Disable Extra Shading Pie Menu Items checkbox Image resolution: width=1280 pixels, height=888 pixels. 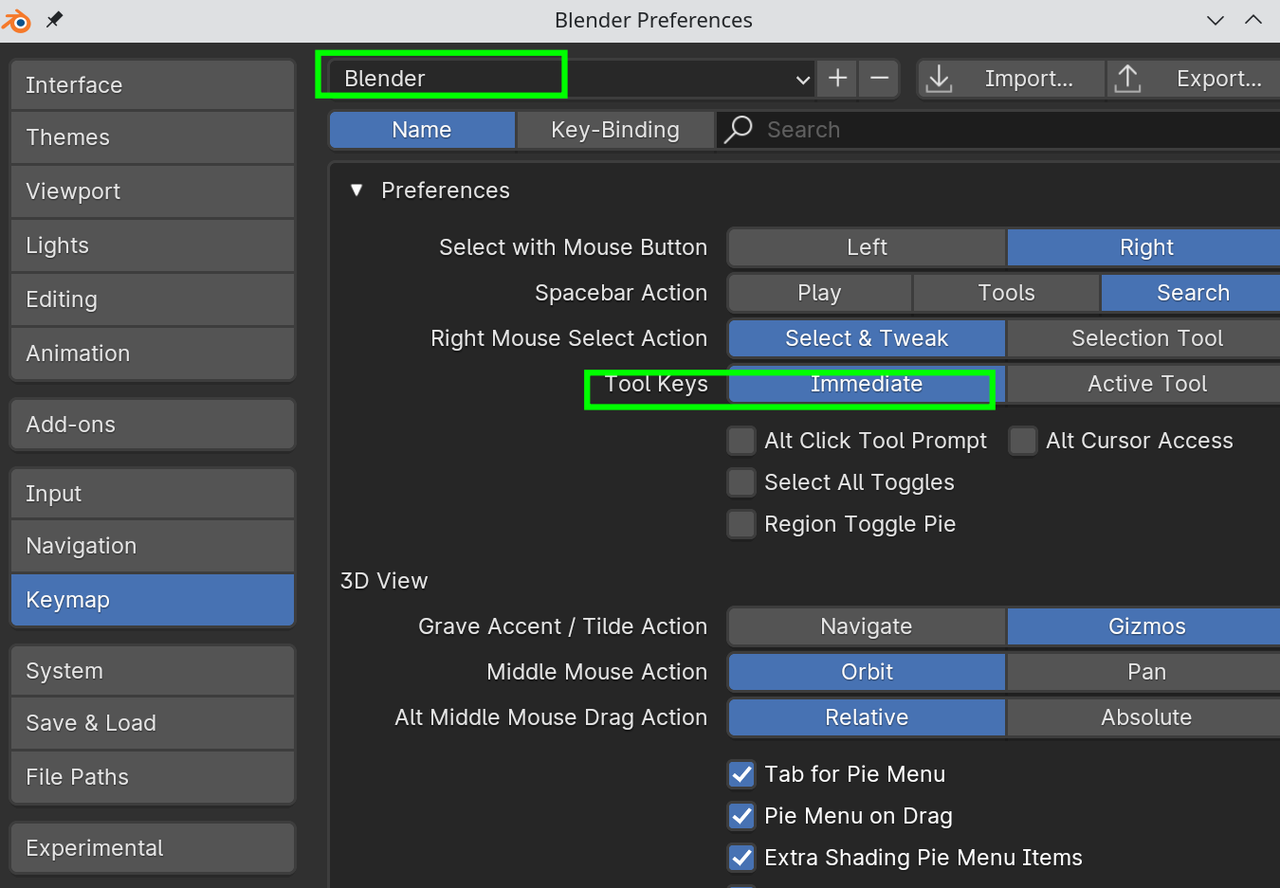741,858
